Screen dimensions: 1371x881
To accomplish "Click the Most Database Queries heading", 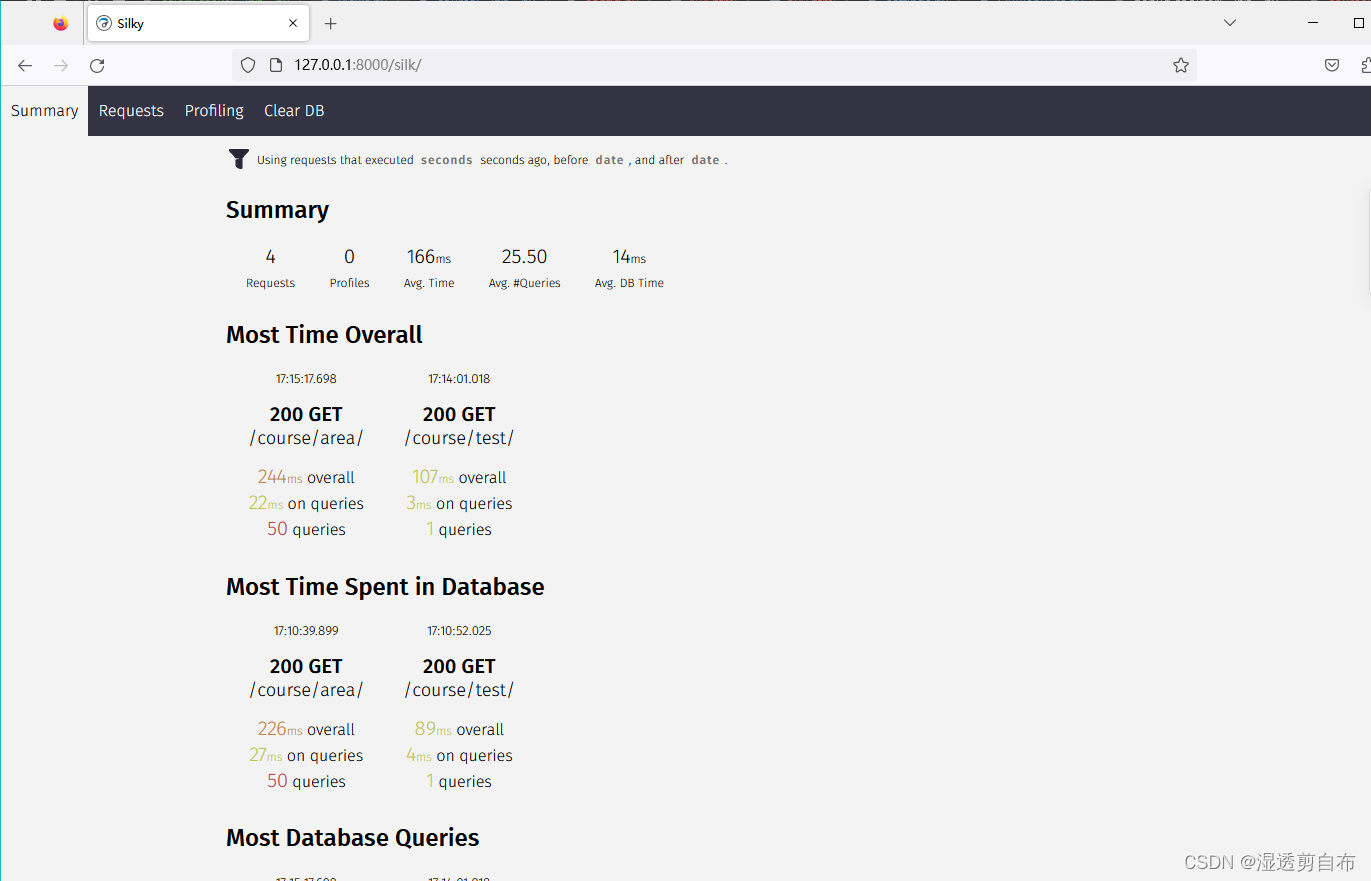I will 353,838.
